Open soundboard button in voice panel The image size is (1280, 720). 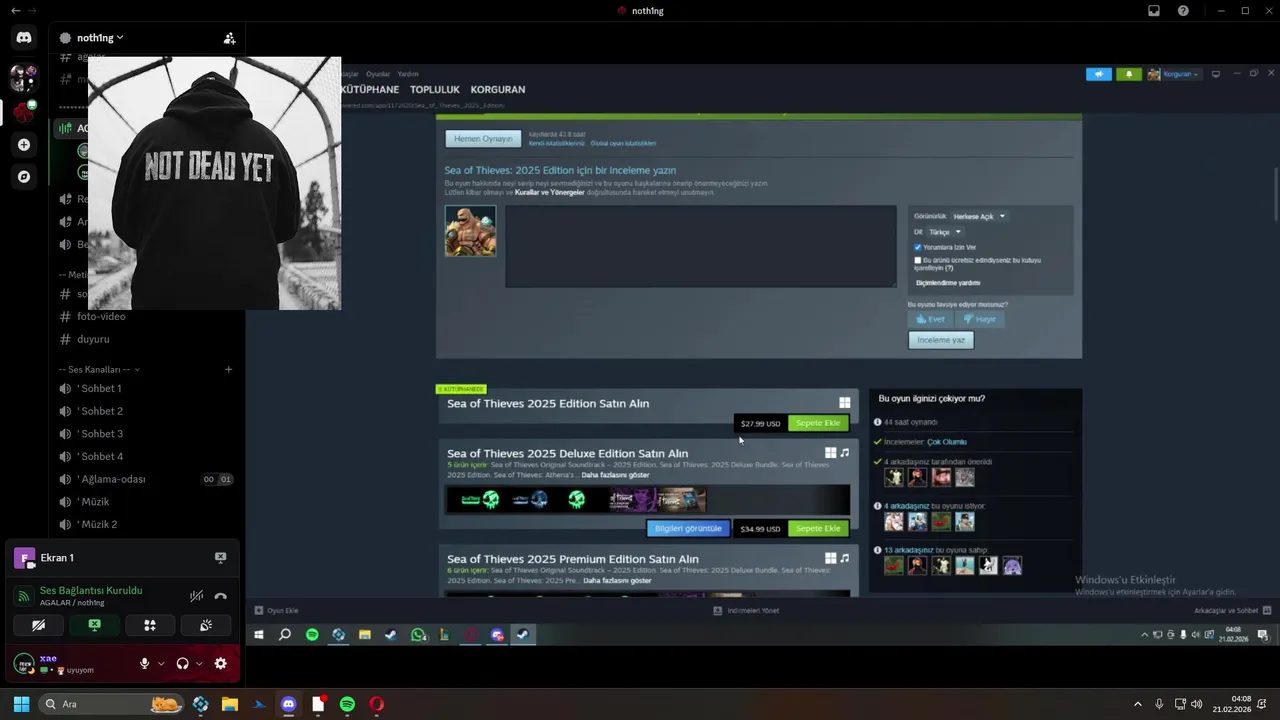click(x=206, y=626)
